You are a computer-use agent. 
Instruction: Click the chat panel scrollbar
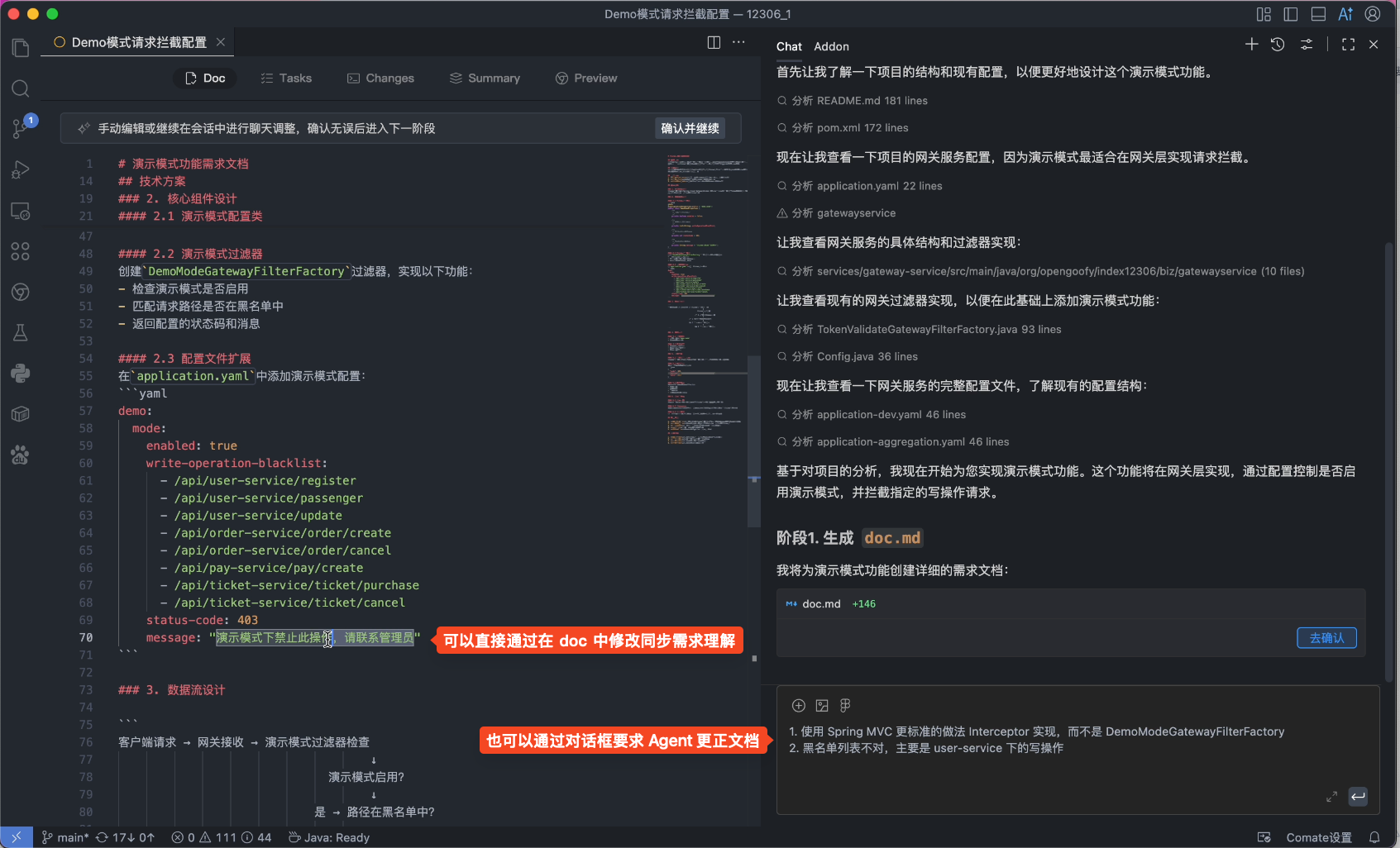click(x=1391, y=461)
